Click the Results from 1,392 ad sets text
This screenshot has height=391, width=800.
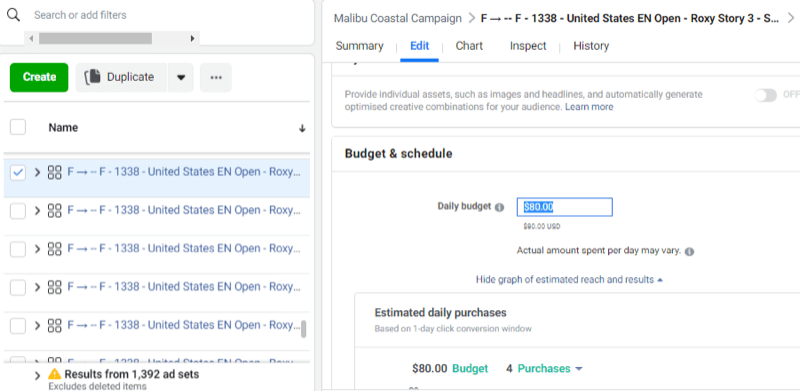(x=132, y=374)
